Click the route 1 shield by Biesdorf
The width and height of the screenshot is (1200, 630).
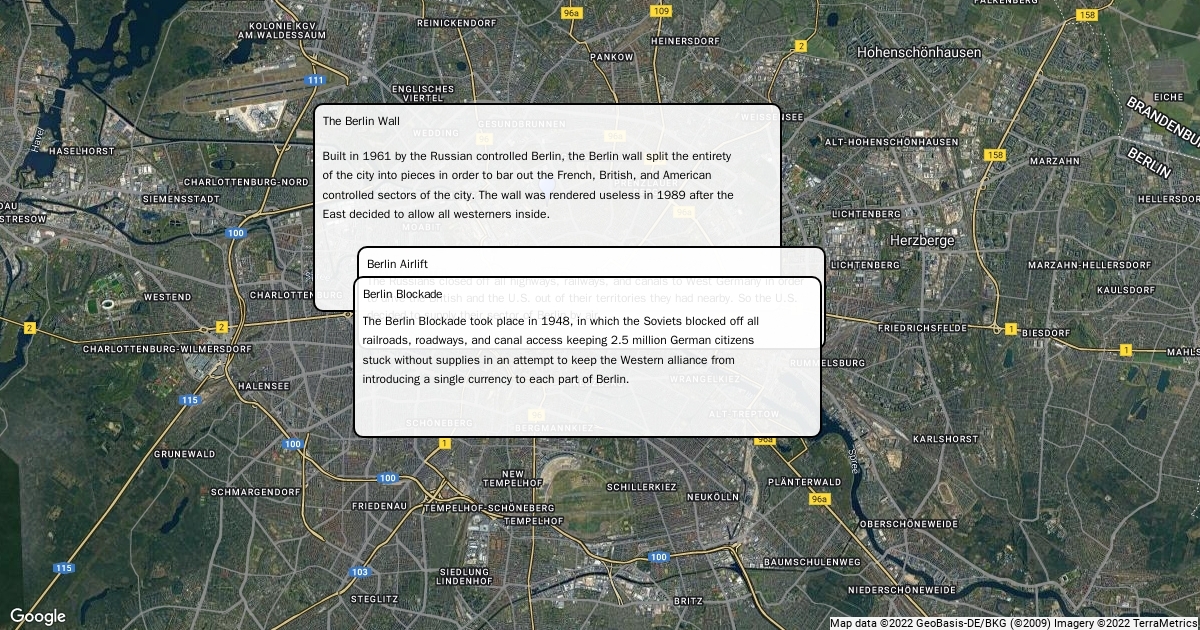1011,329
